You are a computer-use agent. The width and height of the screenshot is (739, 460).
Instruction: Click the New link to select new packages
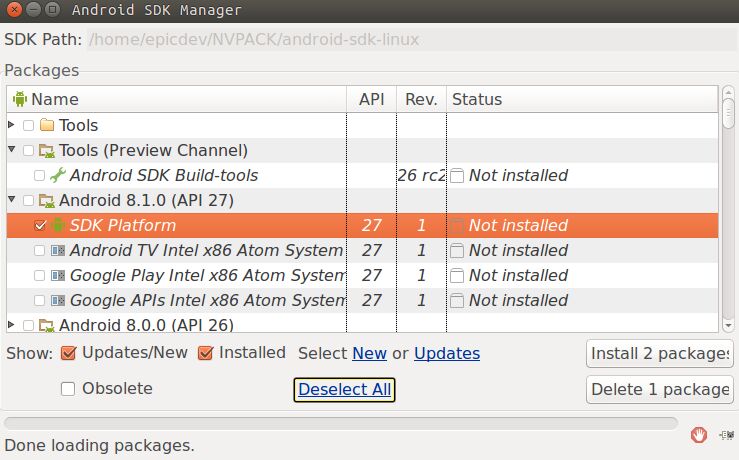pyautogui.click(x=370, y=353)
